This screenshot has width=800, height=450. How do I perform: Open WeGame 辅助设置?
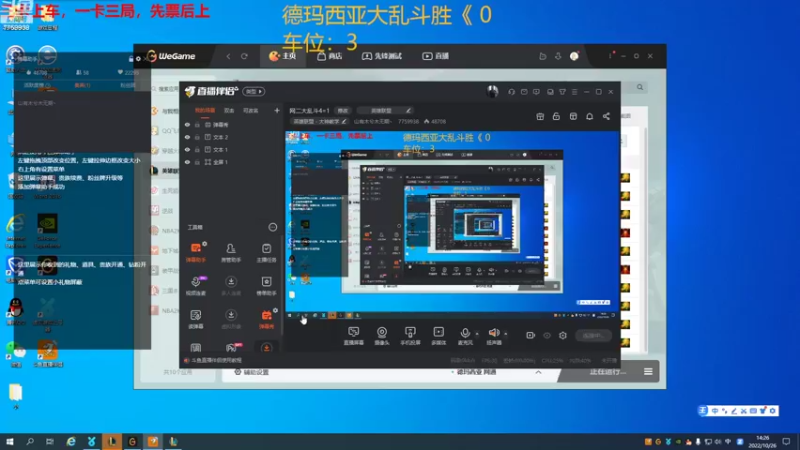pos(252,372)
